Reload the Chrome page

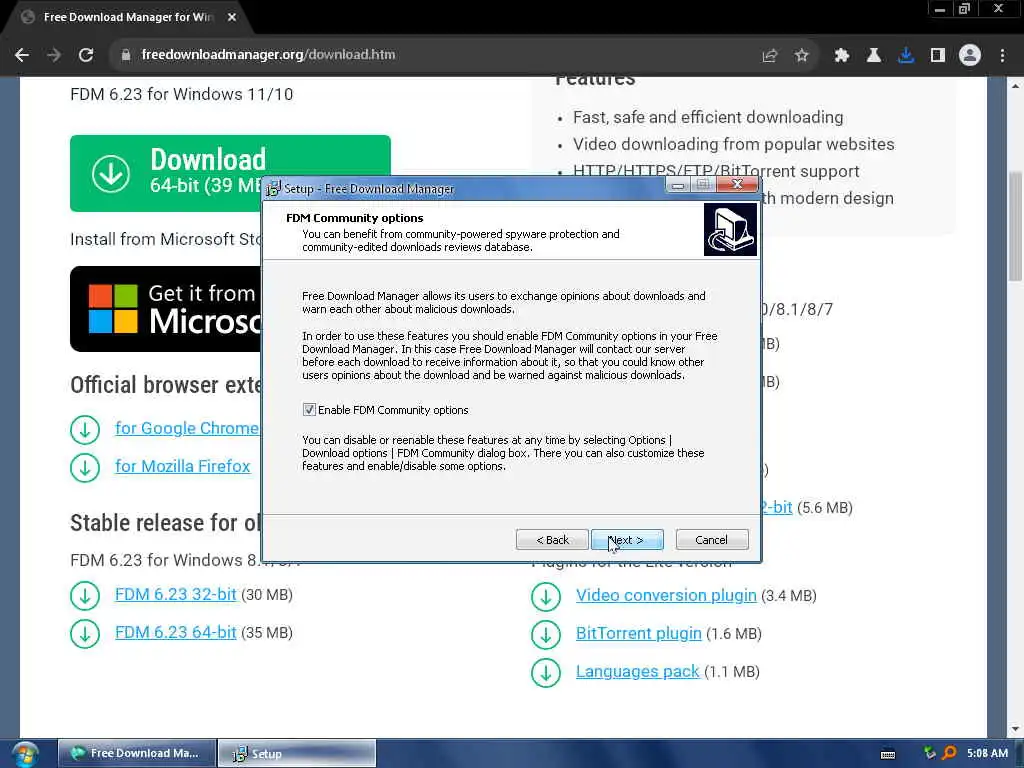[x=86, y=55]
